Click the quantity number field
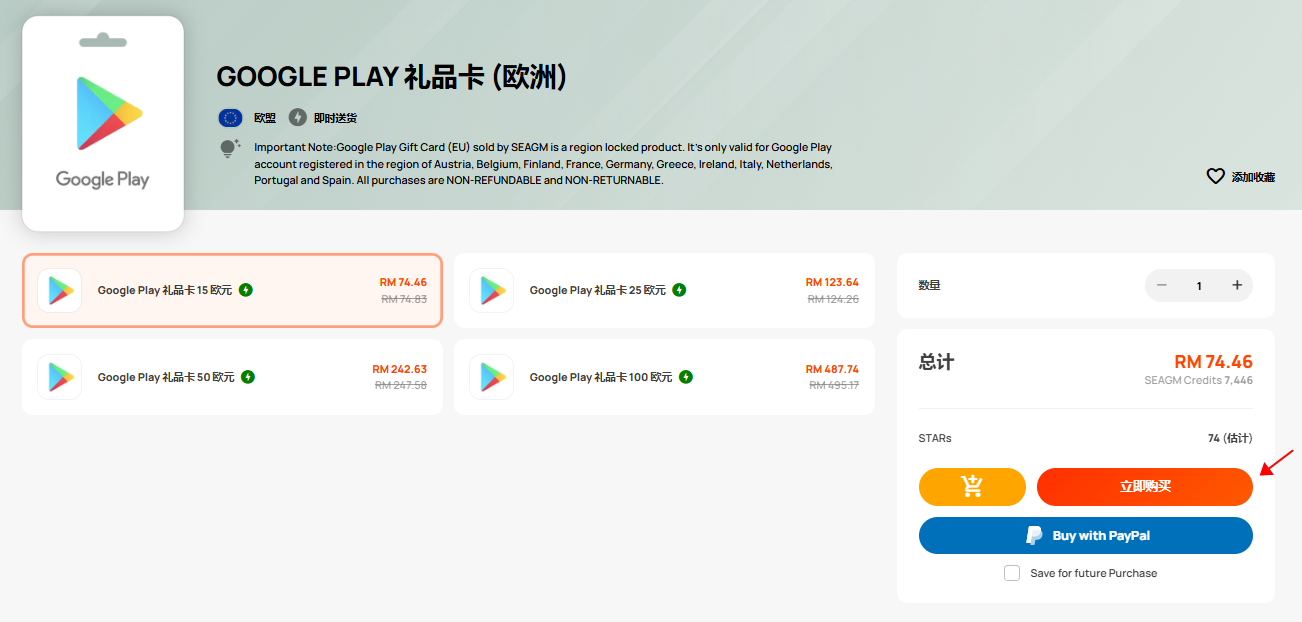 click(1199, 286)
